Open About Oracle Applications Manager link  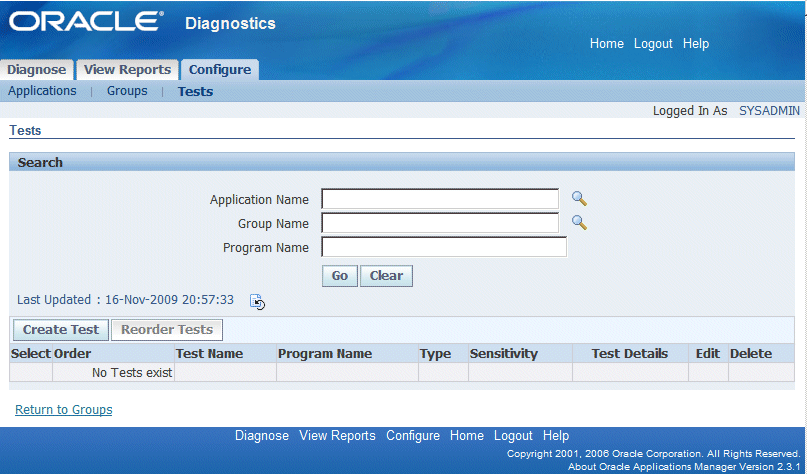click(x=684, y=466)
